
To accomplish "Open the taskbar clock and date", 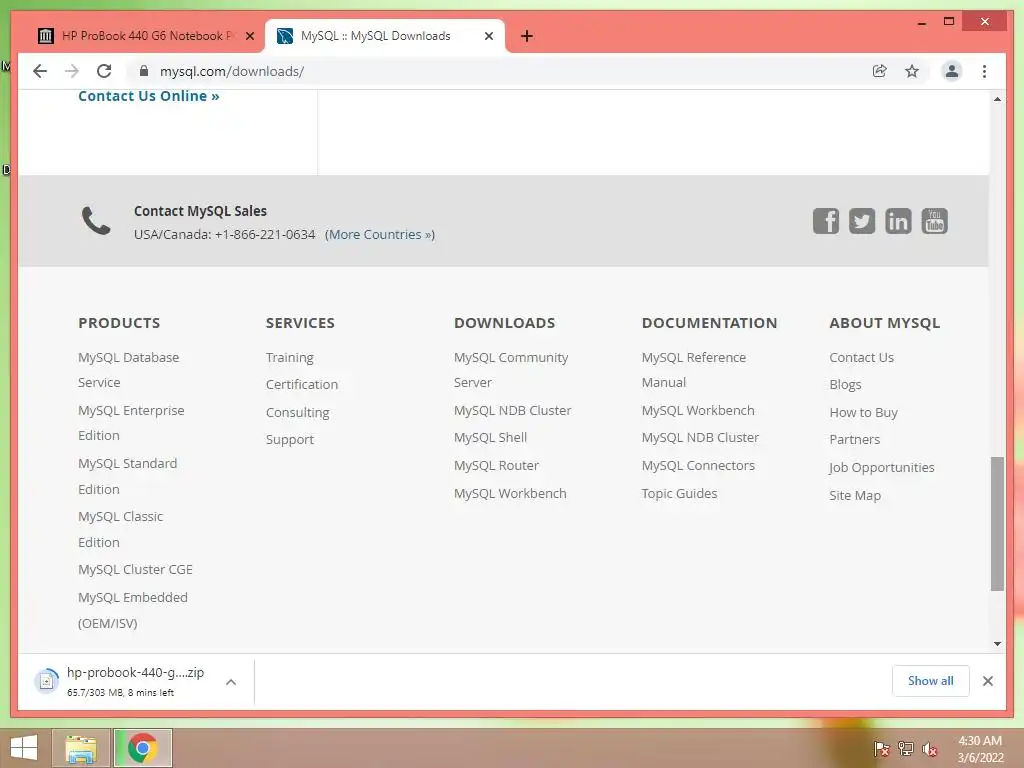I will pyautogui.click(x=980, y=749).
